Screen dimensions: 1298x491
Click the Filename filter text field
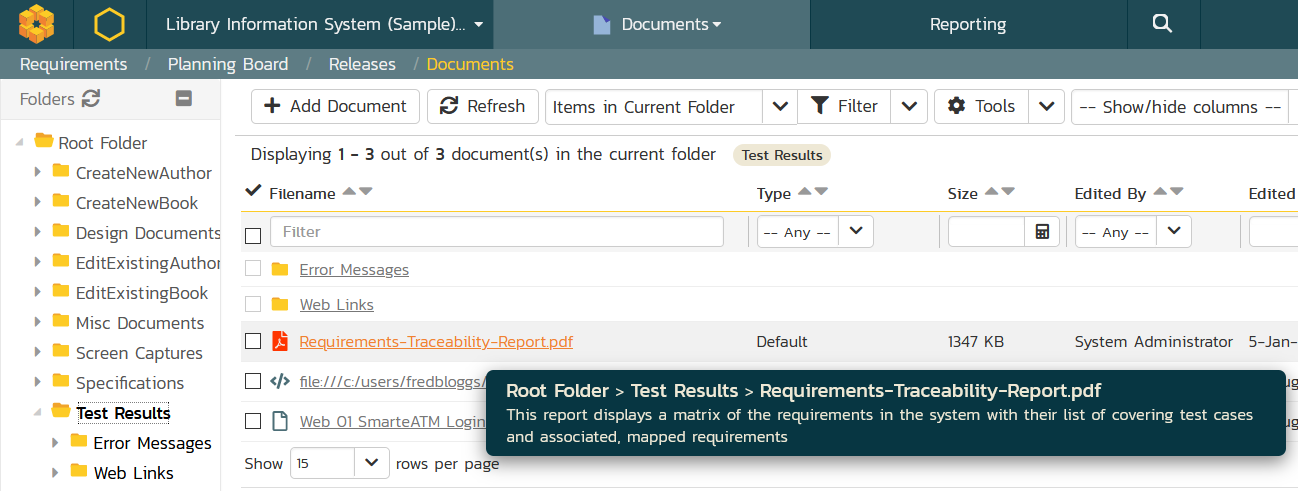(x=496, y=232)
